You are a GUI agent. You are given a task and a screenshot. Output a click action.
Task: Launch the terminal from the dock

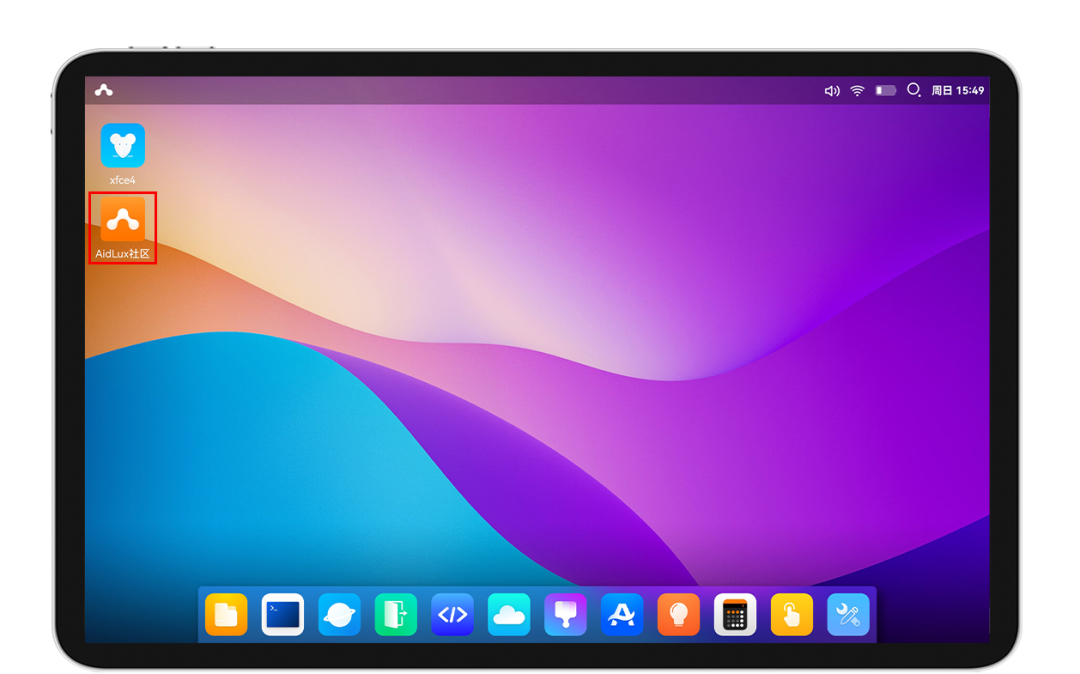(282, 614)
